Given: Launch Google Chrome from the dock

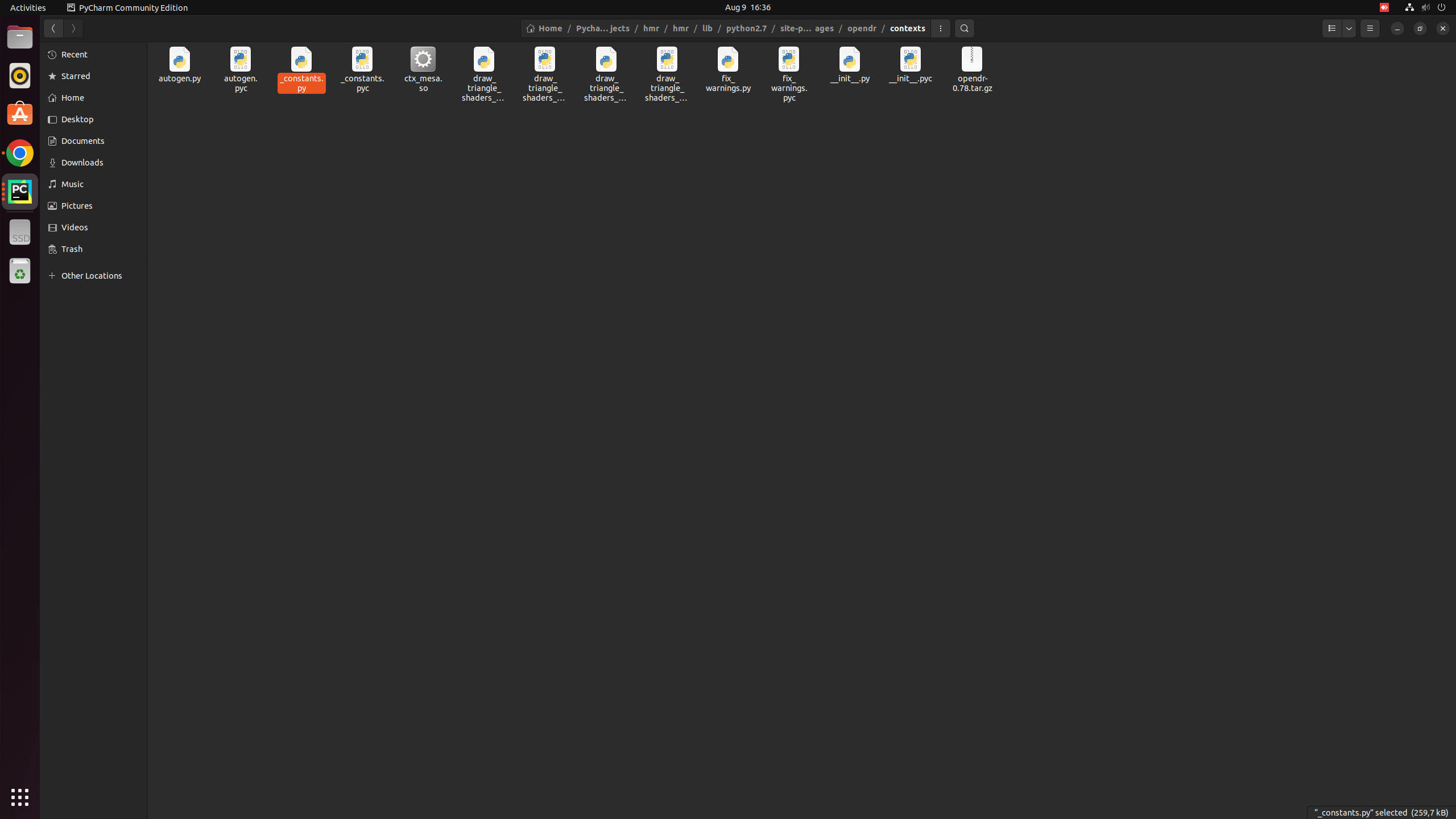Looking at the screenshot, I should (x=20, y=153).
